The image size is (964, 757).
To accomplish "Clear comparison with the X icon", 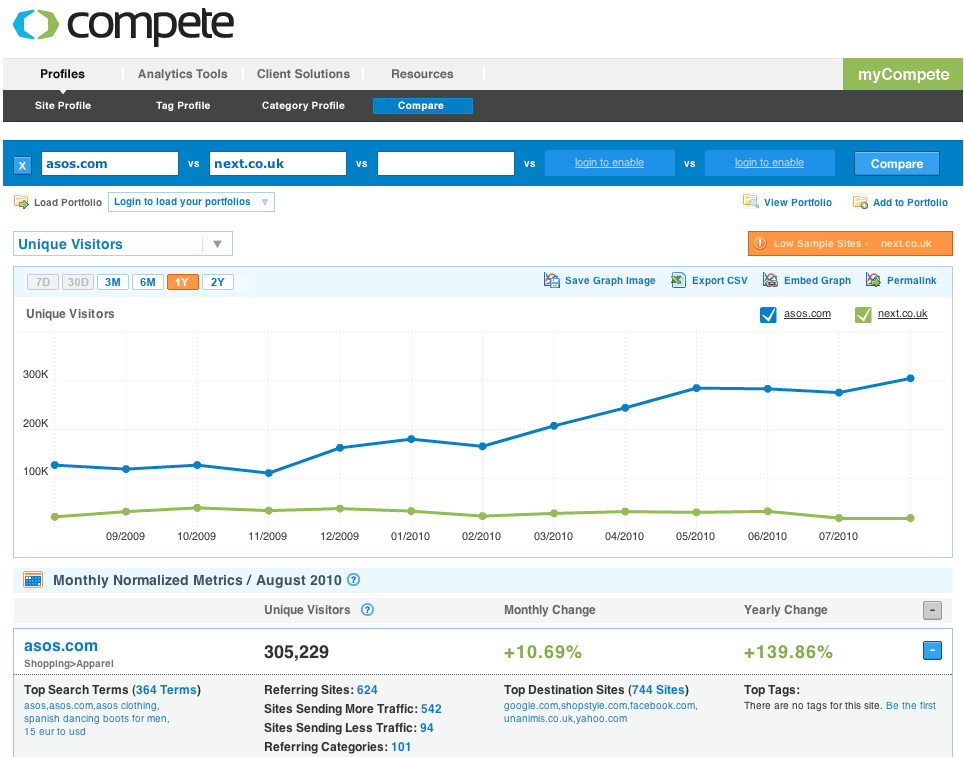I will pos(23,165).
